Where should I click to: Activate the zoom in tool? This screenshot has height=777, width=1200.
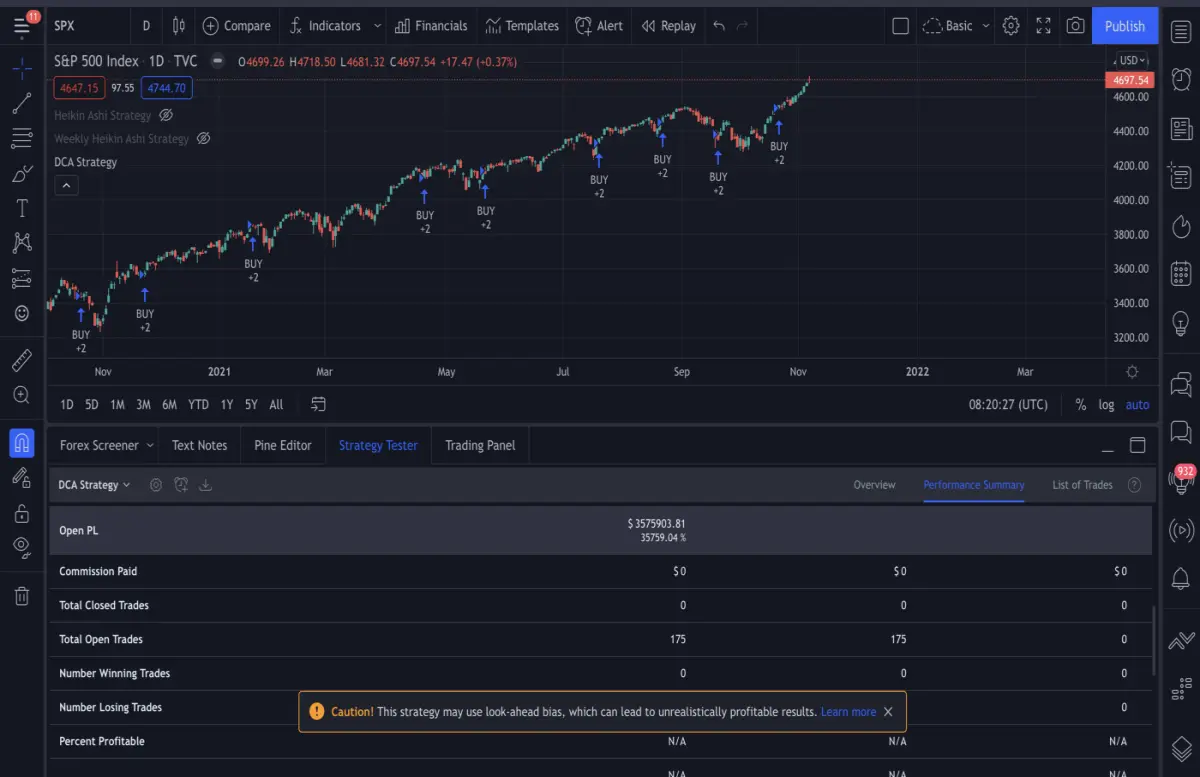[x=22, y=395]
